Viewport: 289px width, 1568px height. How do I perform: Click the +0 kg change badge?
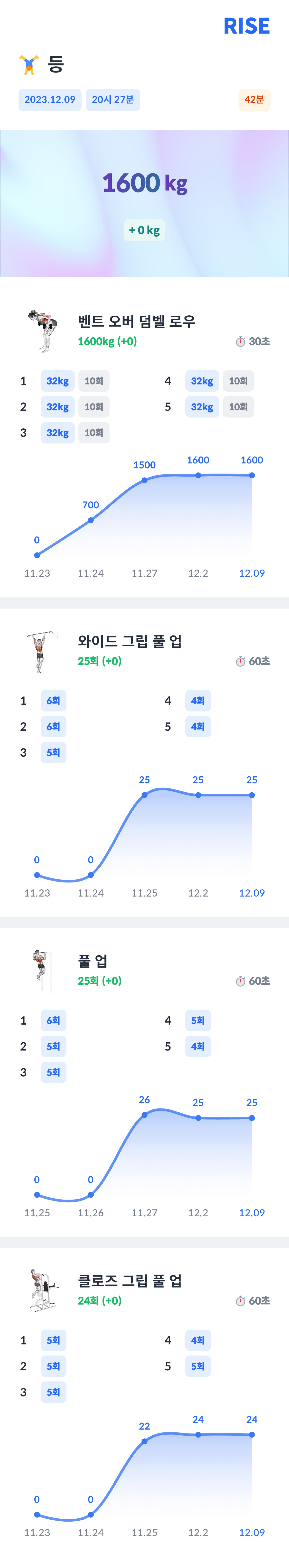click(144, 230)
